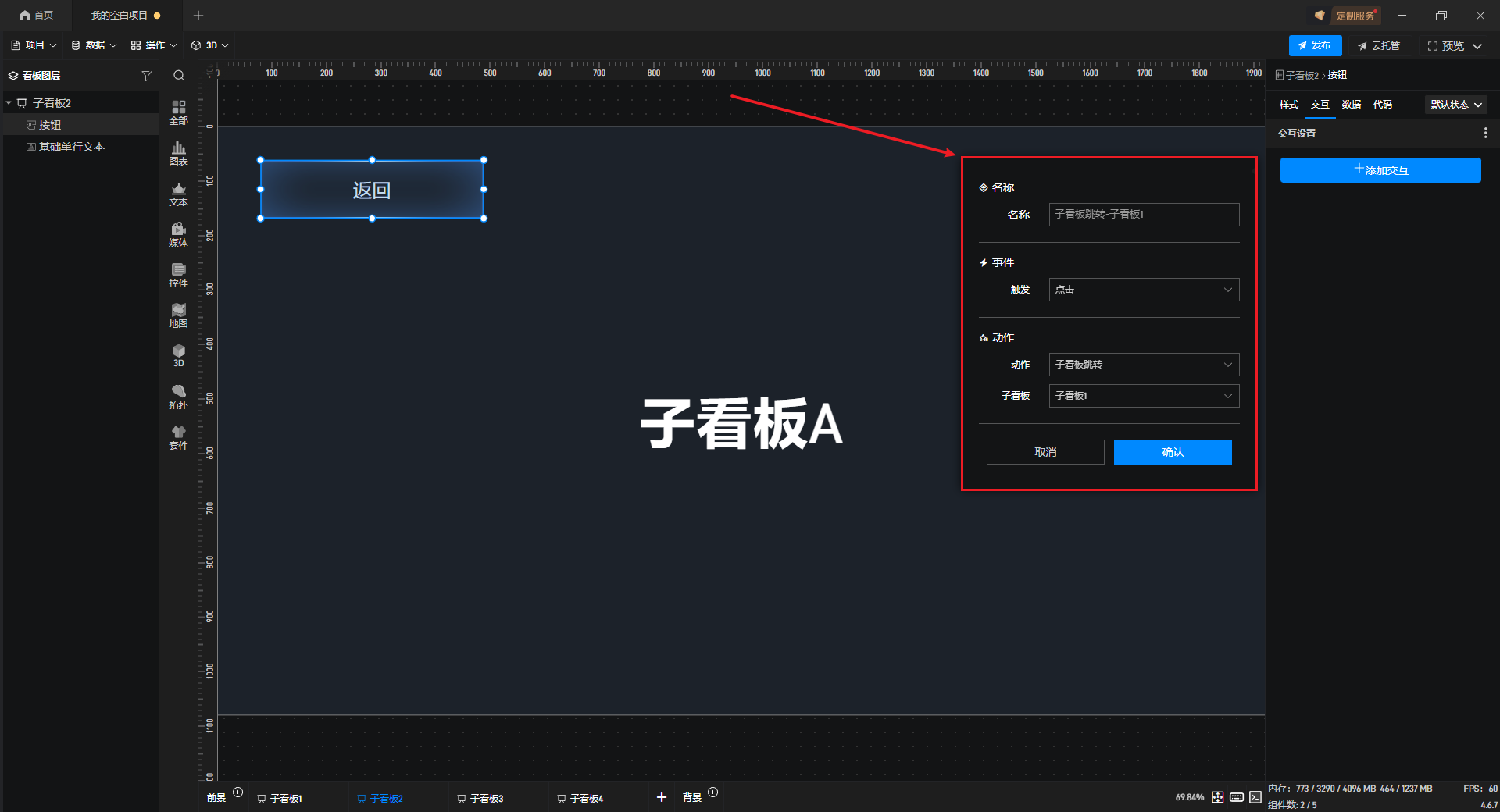Switch to the 样式 style tab

1288,105
